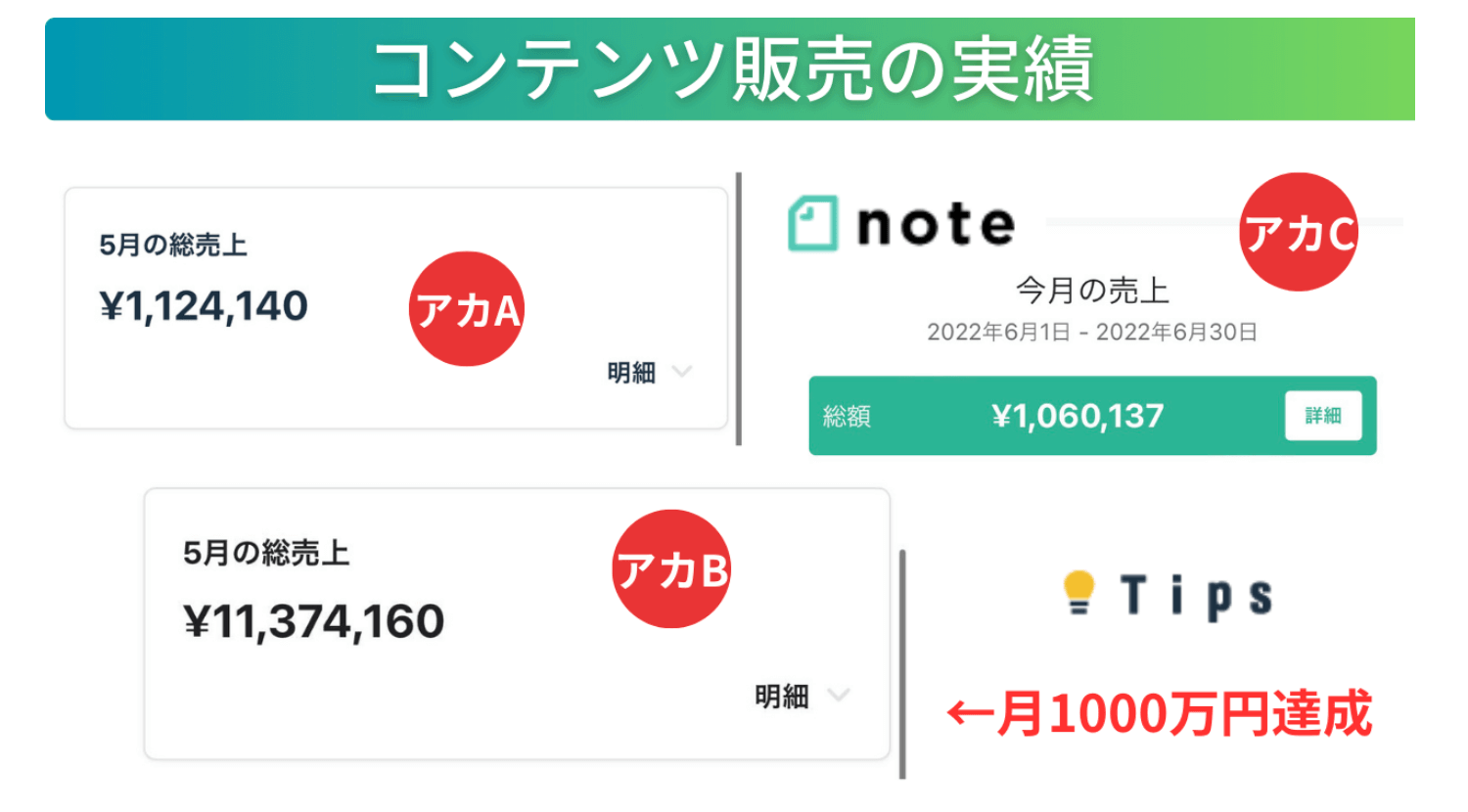This screenshot has width=1468, height=812.
Task: Click the ¥1,060,137 total amount
Action: tap(1078, 417)
